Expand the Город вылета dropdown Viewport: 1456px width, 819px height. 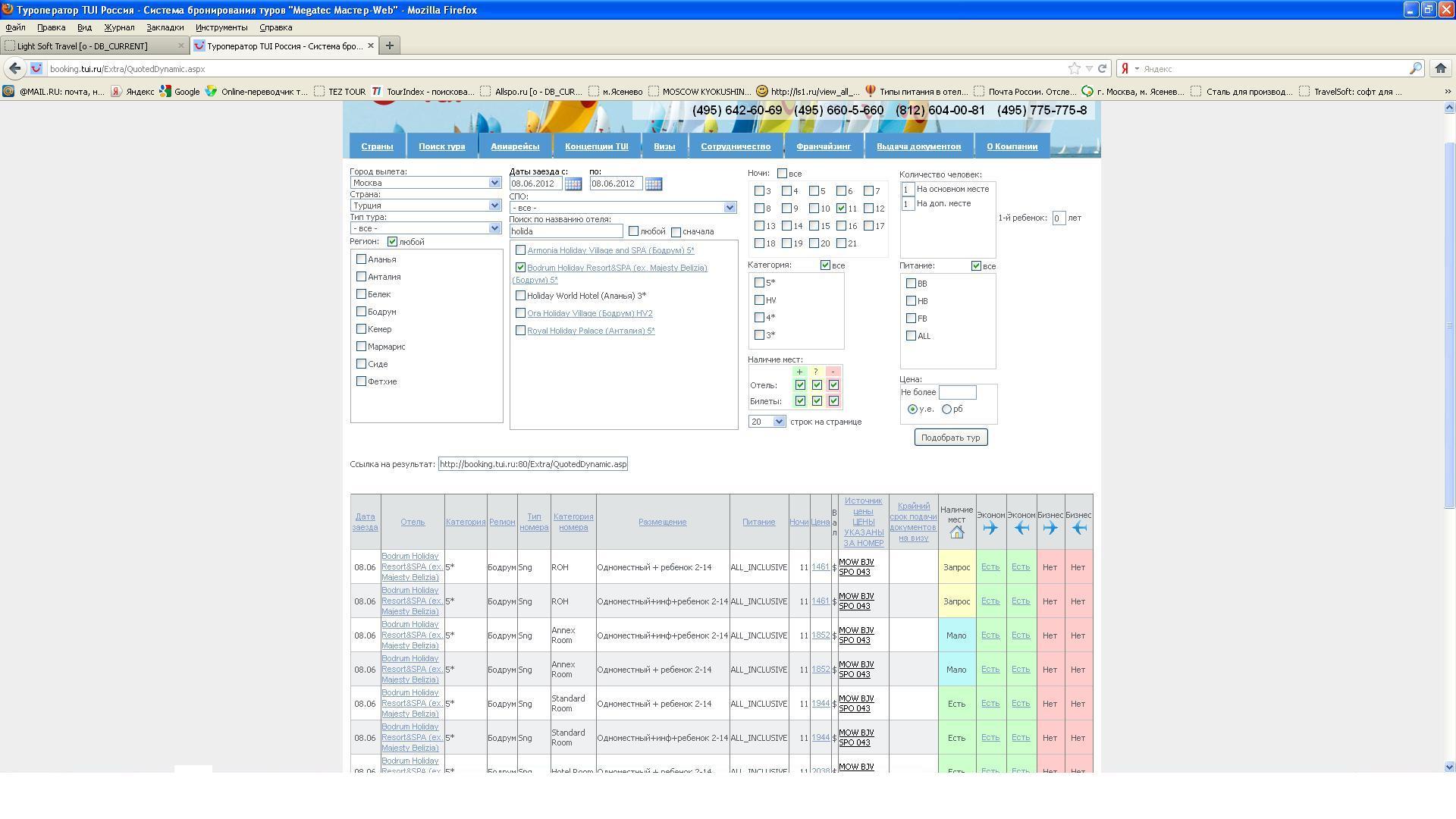point(494,183)
